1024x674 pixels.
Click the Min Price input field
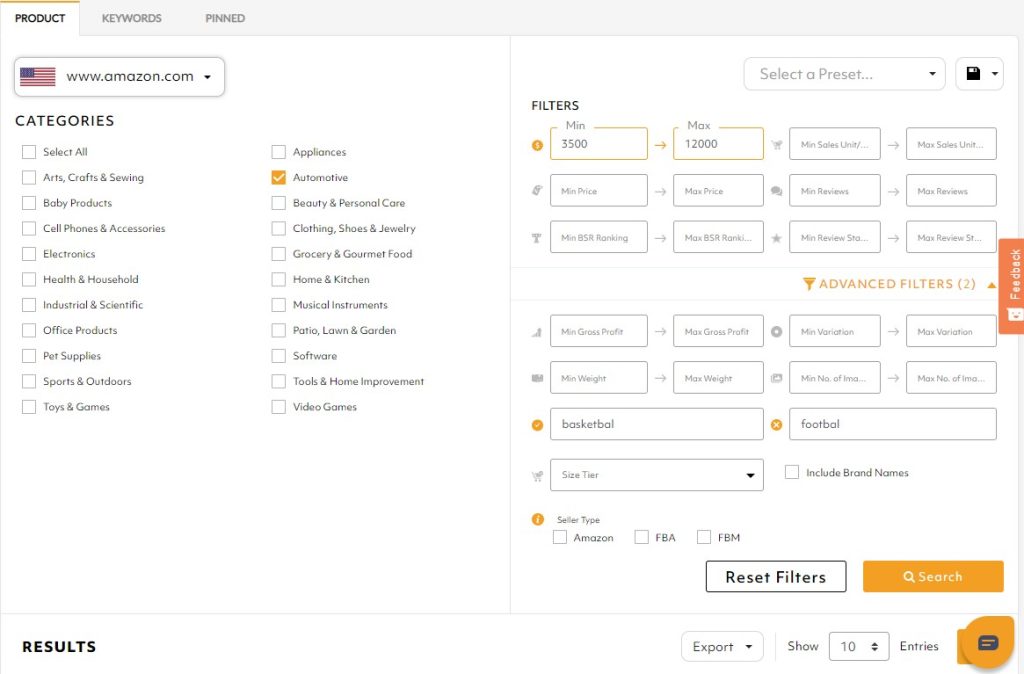(598, 191)
